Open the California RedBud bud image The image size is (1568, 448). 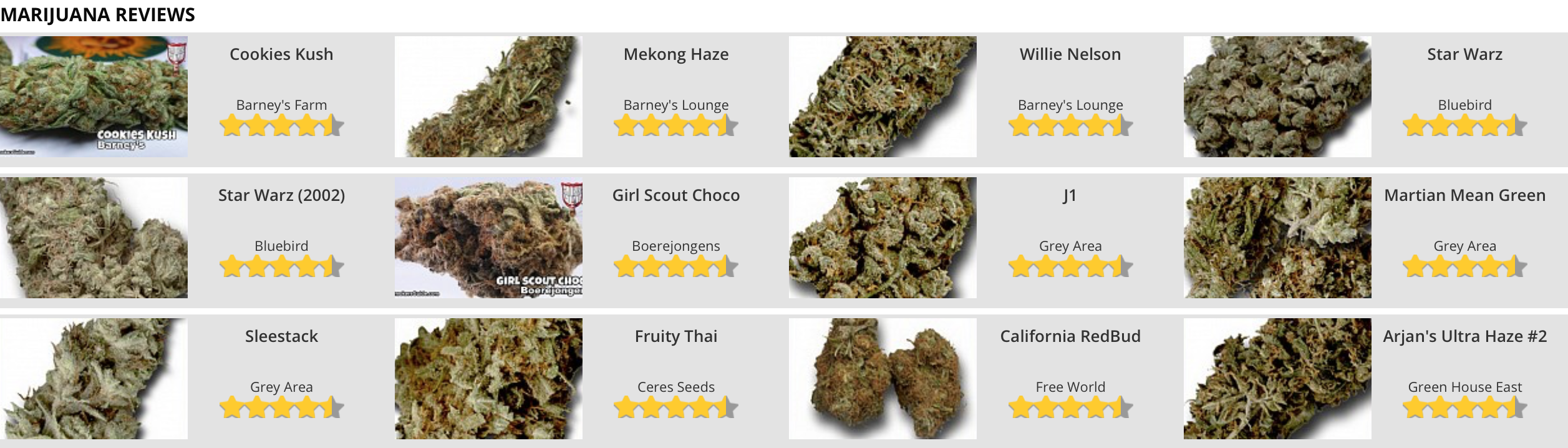coord(883,378)
